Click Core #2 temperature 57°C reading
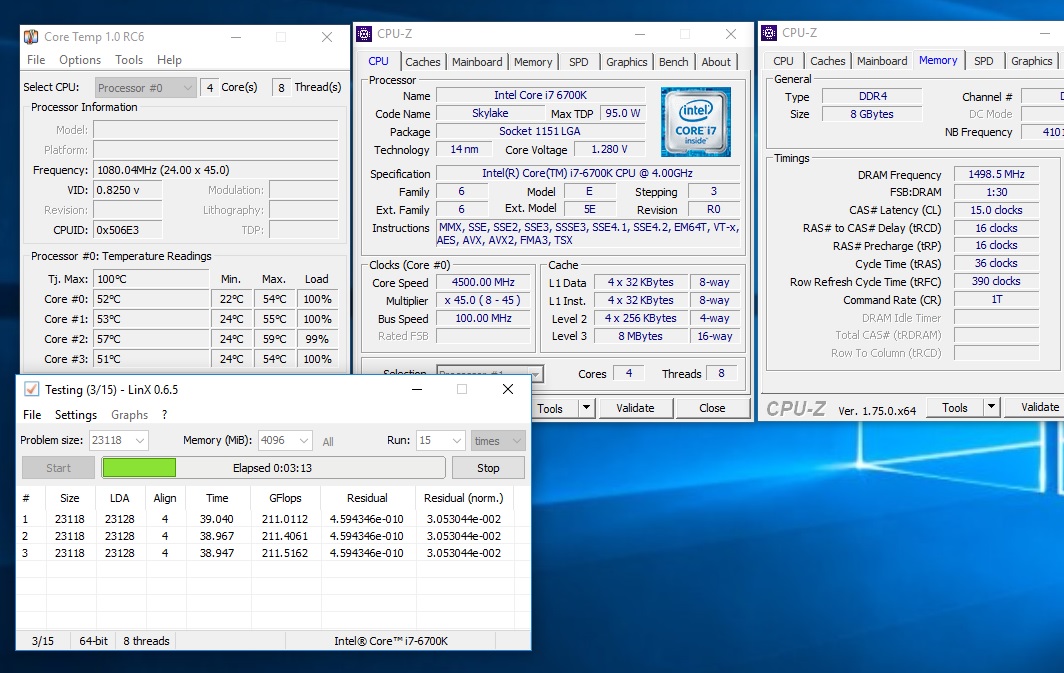 tap(151, 339)
